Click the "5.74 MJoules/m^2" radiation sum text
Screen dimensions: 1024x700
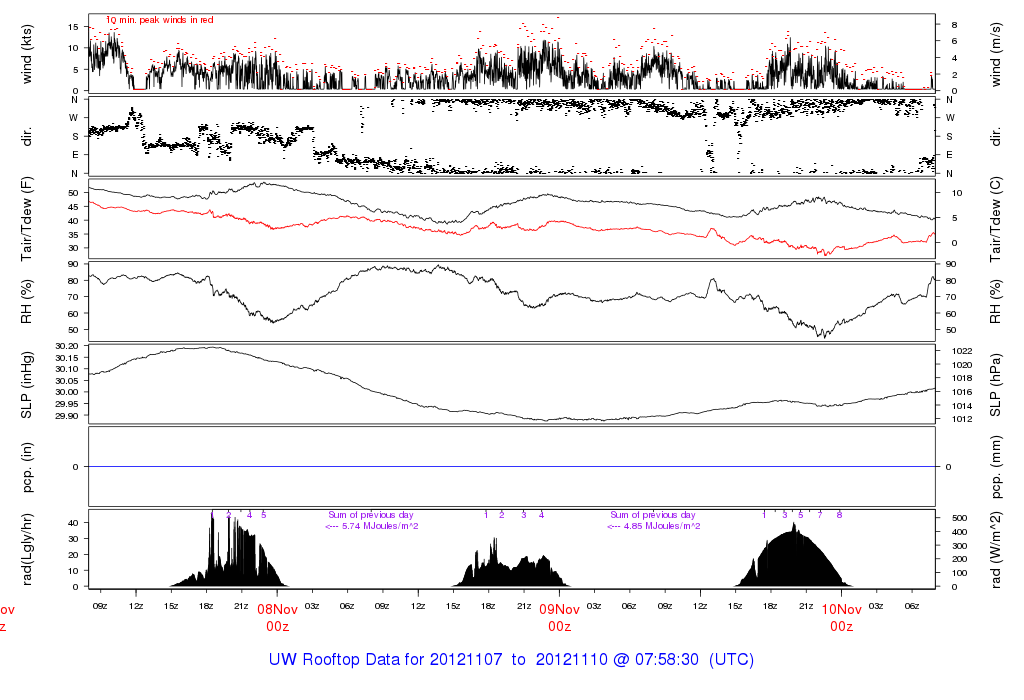380,526
